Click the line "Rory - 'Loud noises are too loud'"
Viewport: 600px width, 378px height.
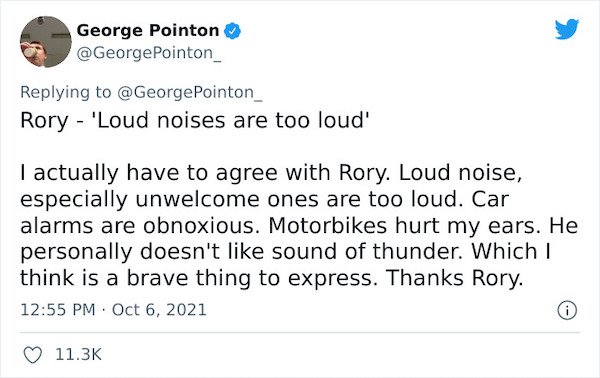(195, 121)
